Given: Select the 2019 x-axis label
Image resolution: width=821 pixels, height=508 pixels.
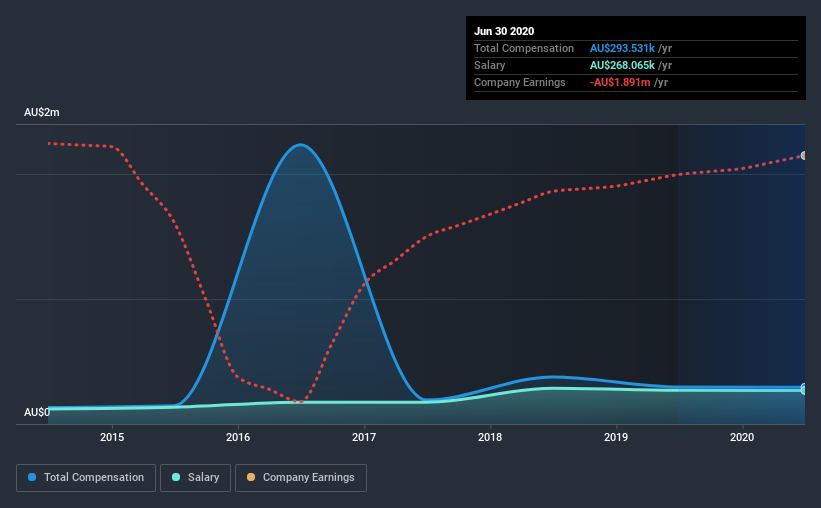Looking at the screenshot, I should coord(616,437).
